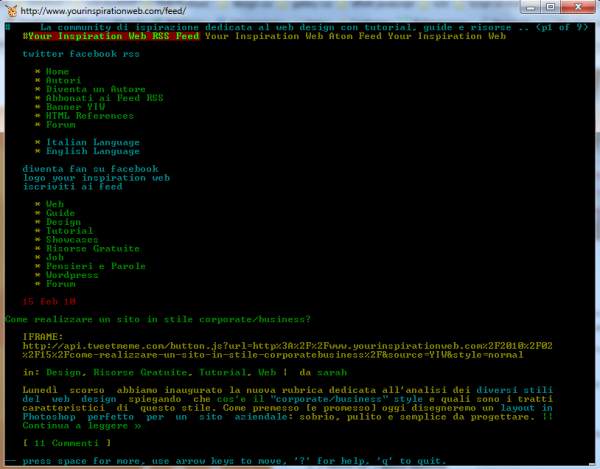Open 'Risorse Gratuite' tag in article 'in:' line
Image resolution: width=600 pixels, height=469 pixels.
click(x=140, y=372)
